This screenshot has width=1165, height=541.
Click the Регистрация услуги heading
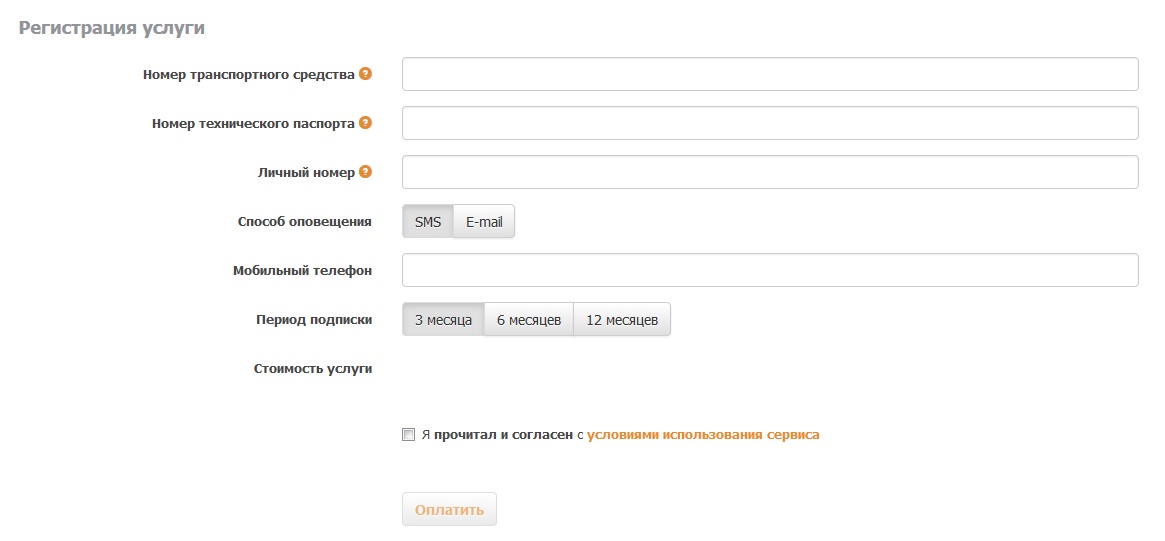tap(111, 28)
